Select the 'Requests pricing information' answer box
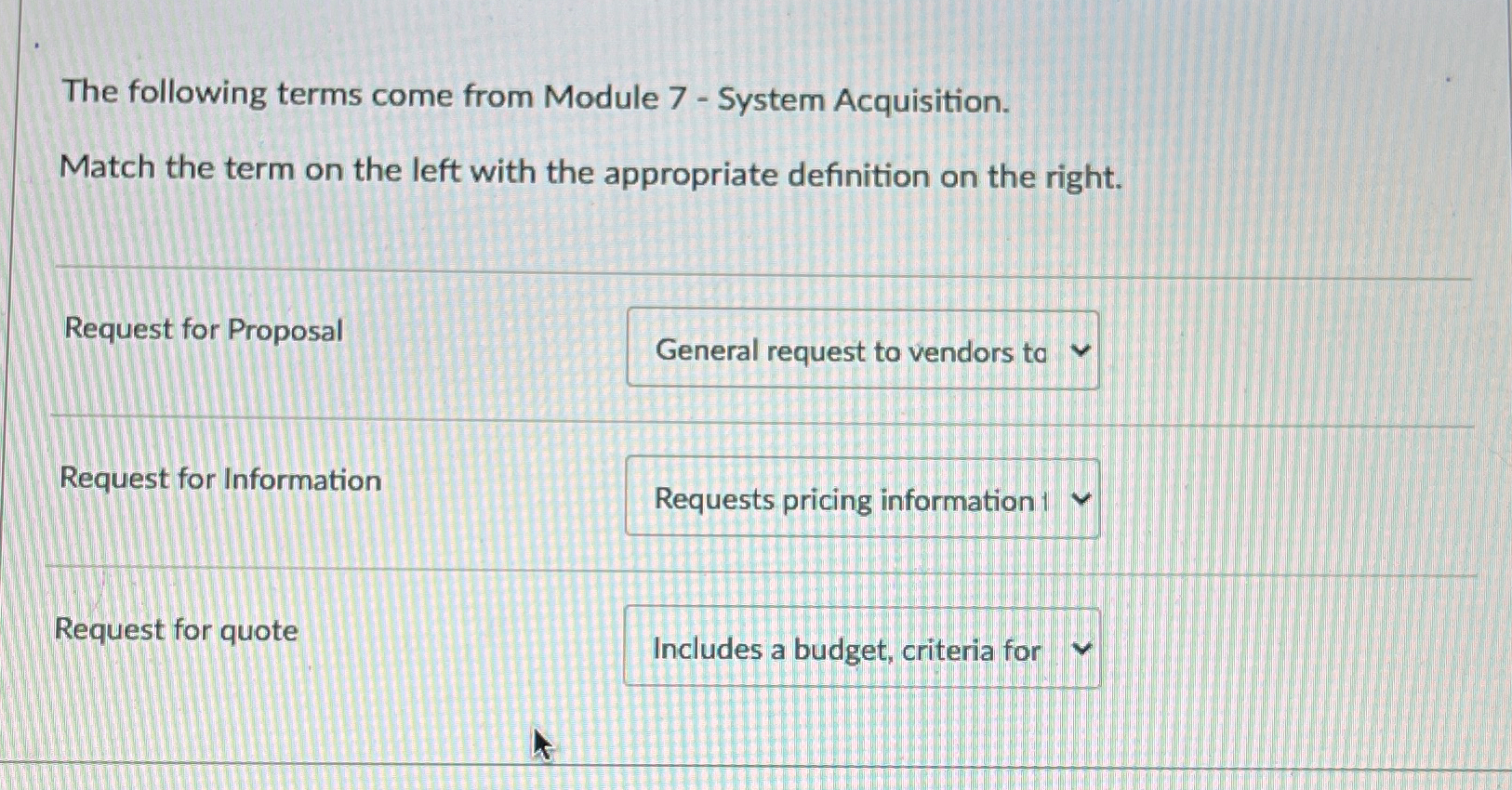1512x790 pixels. (863, 499)
